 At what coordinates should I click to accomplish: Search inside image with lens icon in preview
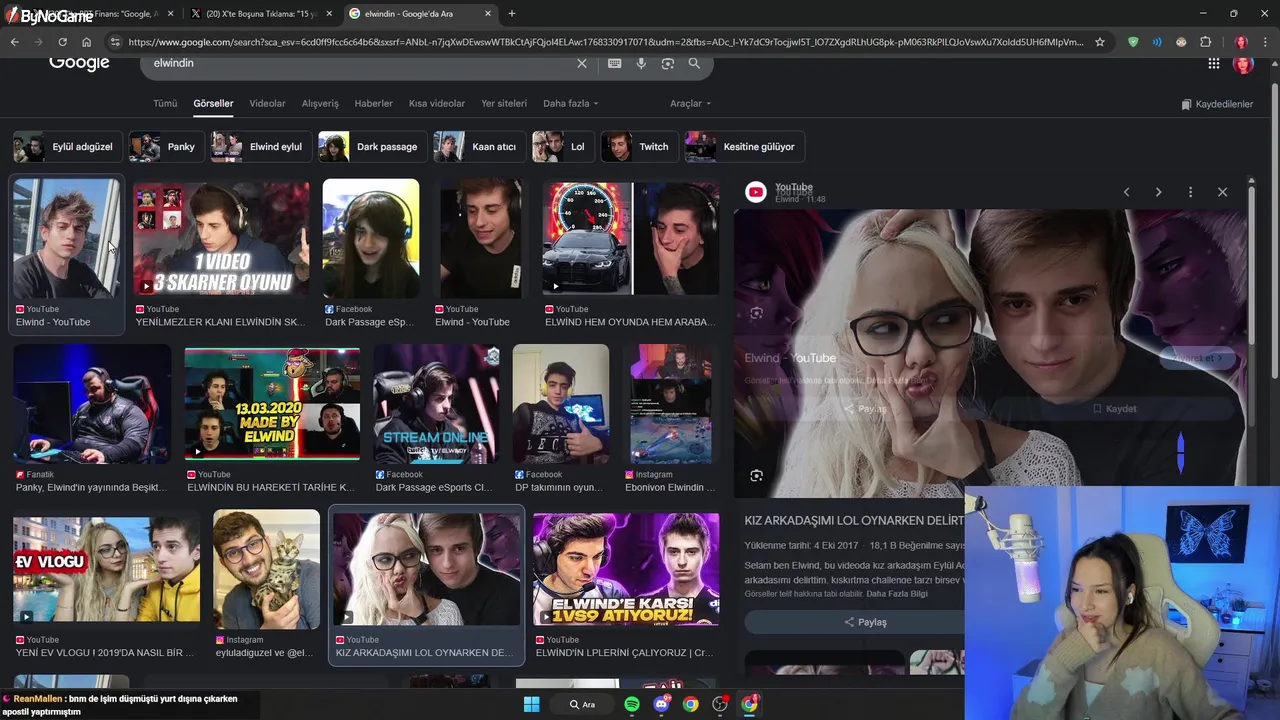(756, 476)
